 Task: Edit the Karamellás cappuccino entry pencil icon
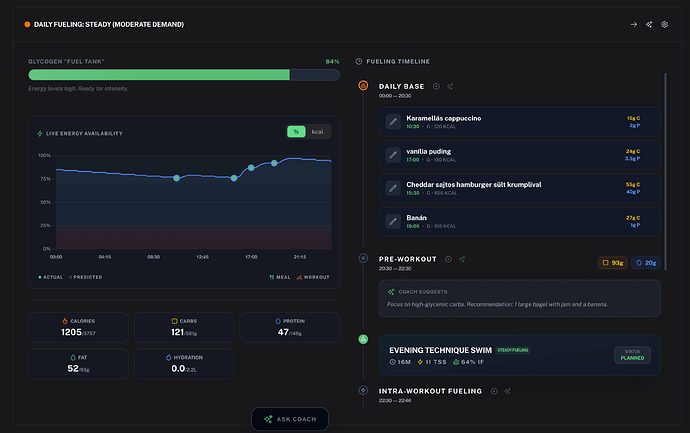click(393, 122)
